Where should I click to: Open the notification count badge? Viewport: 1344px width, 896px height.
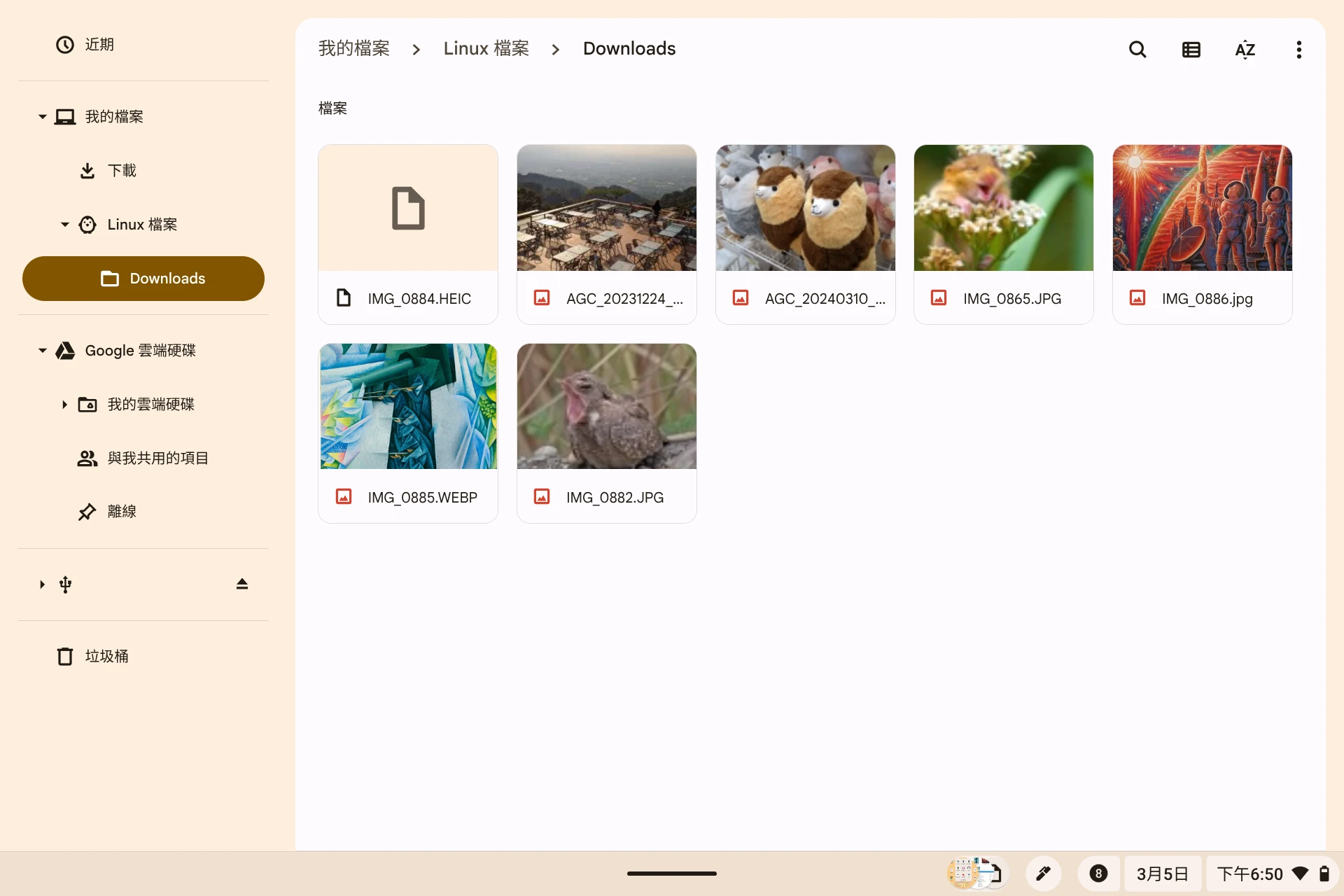coord(1098,874)
